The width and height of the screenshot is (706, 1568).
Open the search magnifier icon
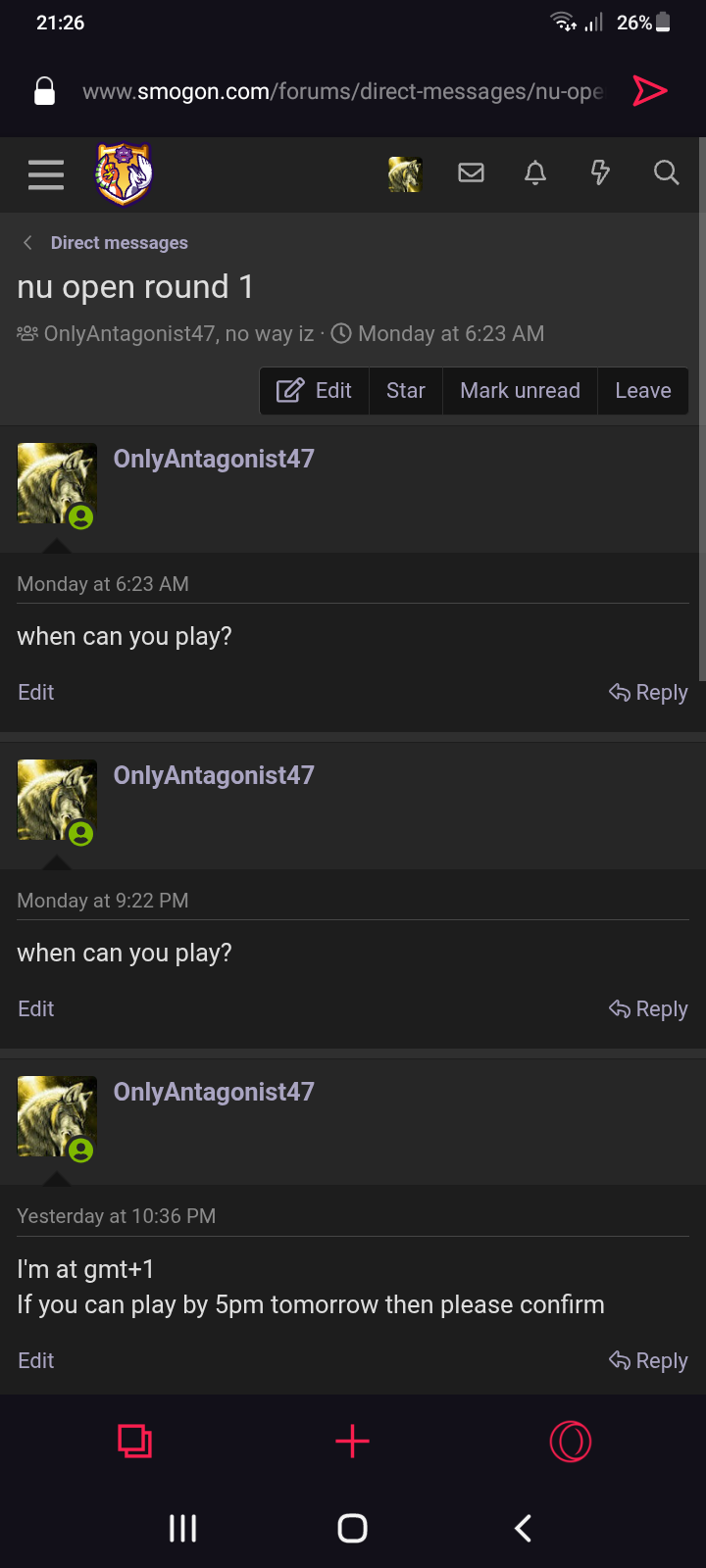(667, 173)
